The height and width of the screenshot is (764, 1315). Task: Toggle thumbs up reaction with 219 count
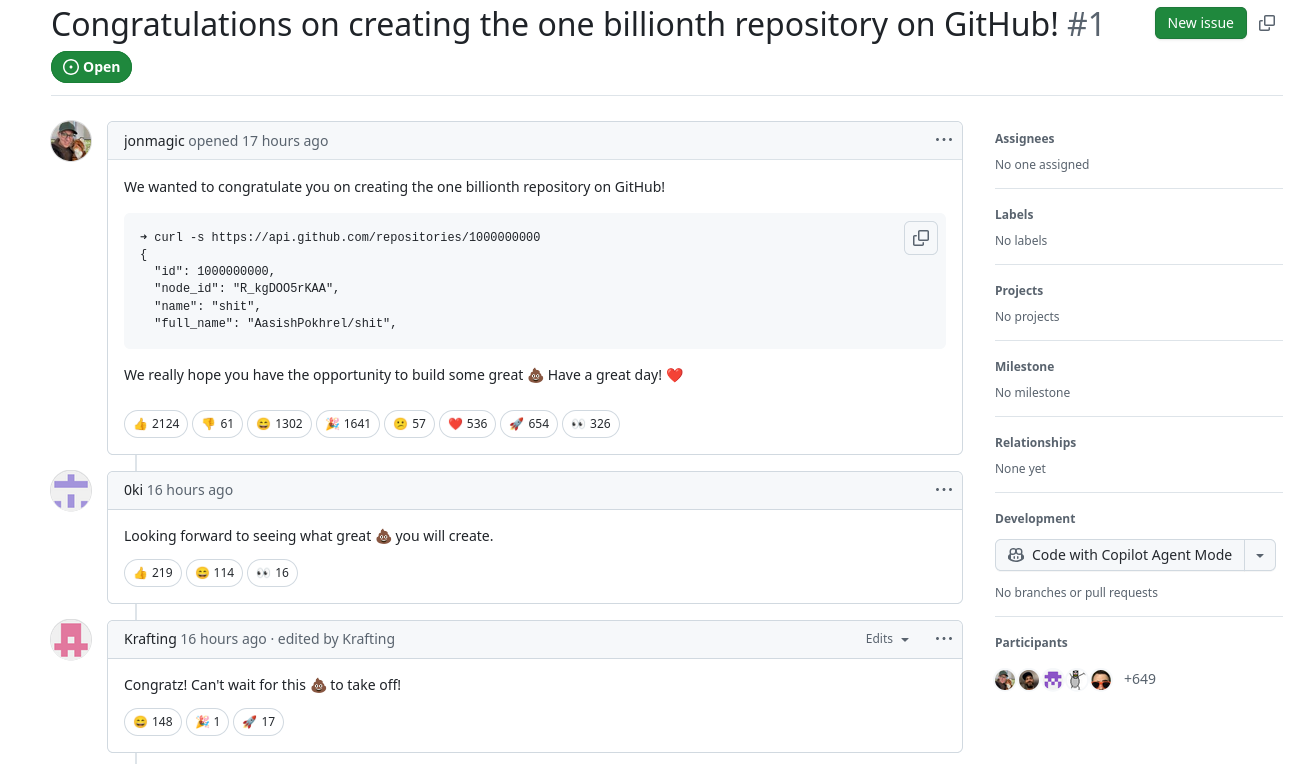point(153,573)
